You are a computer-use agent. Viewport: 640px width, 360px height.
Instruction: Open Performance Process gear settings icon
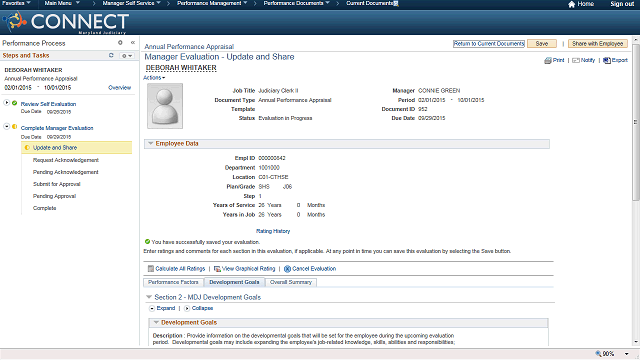point(120,42)
